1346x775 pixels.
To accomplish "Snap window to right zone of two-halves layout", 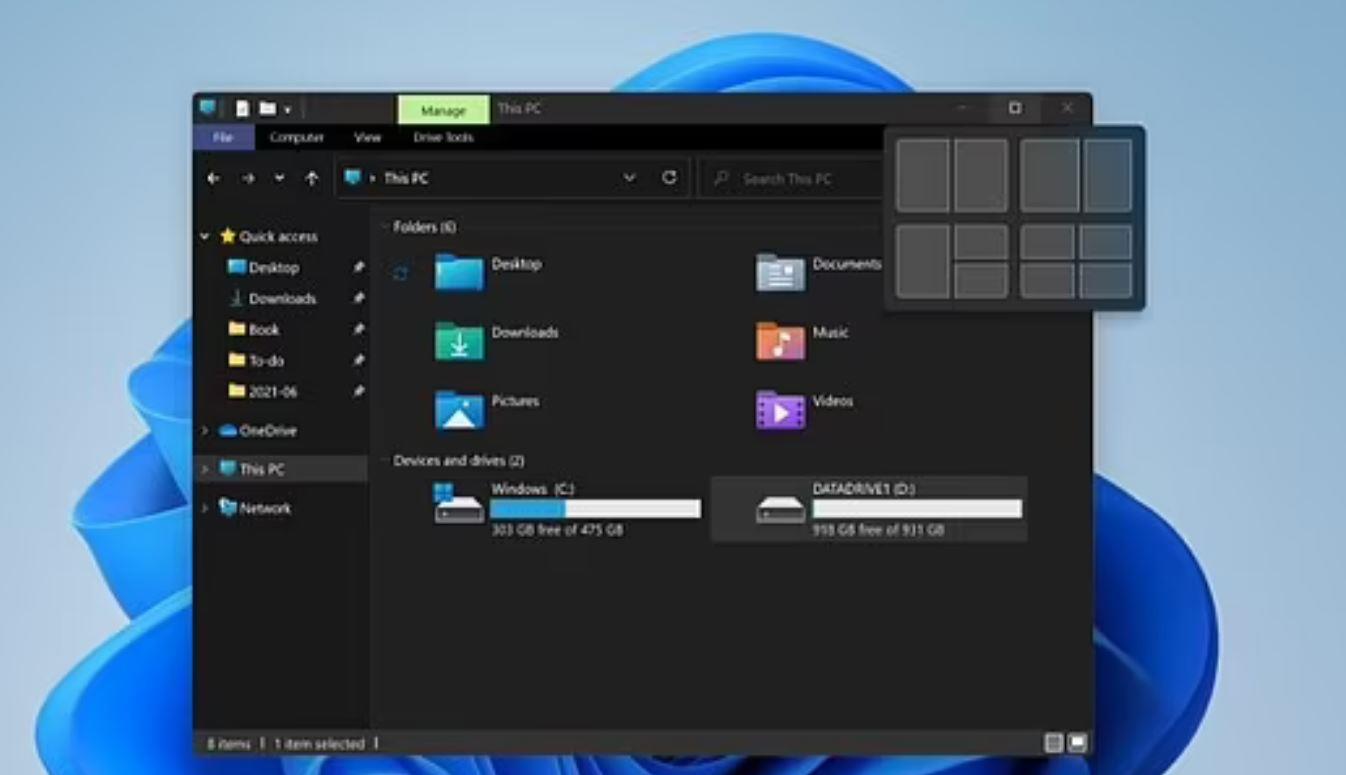I will point(981,175).
